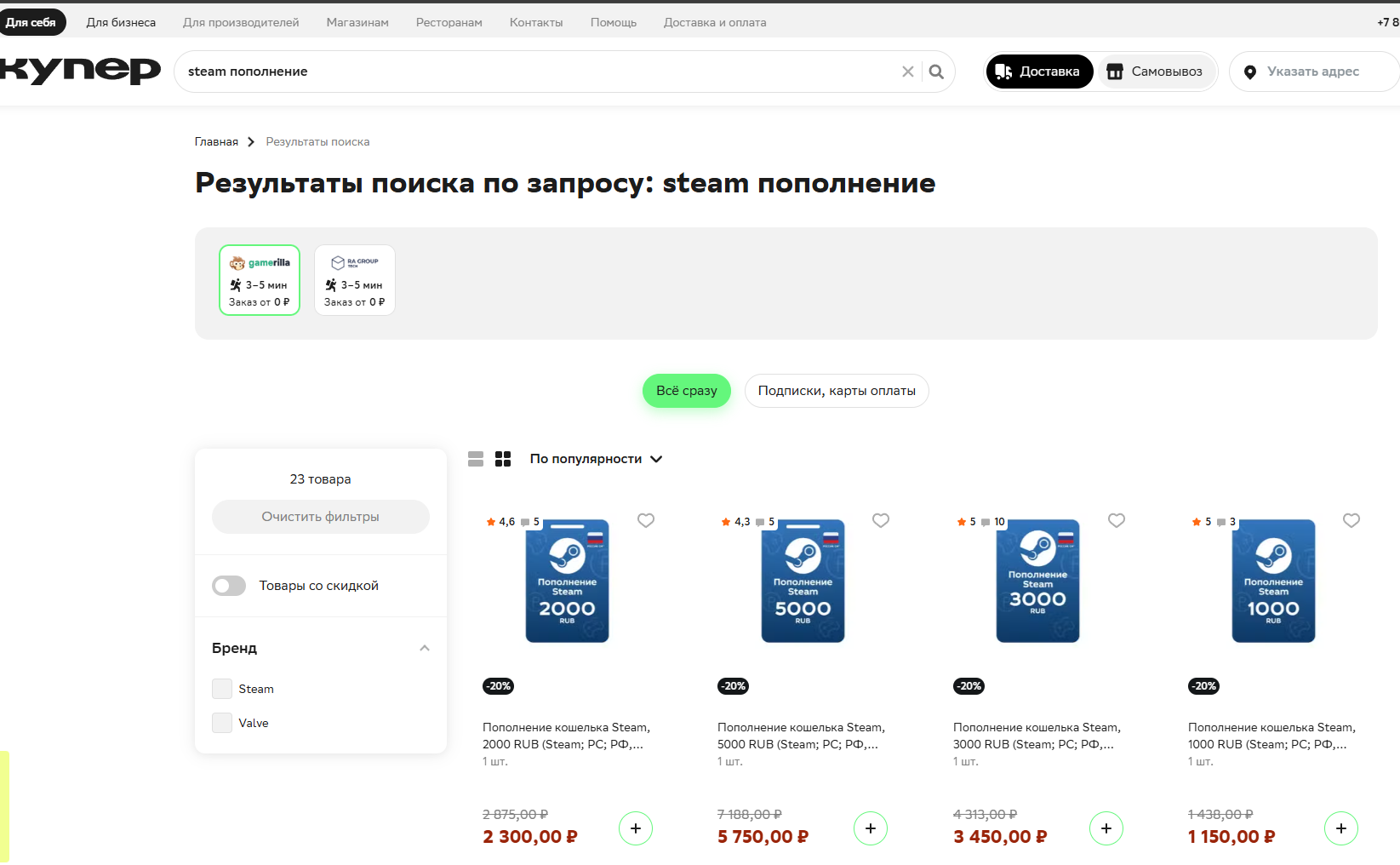Viewport: 1400px width, 865px height.
Task: Open Steam 3000 RUB product image
Action: point(1038,581)
